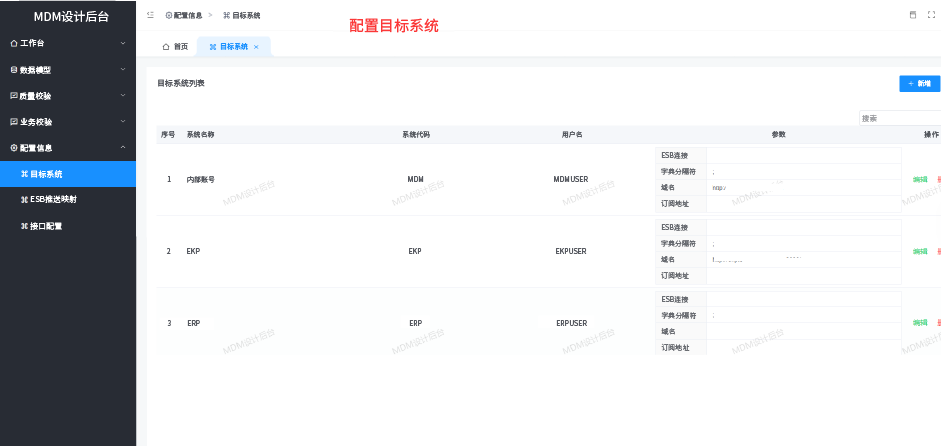Focus the 搜索 search input field
Viewport: 941px width, 446px height.
pyautogui.click(x=898, y=118)
